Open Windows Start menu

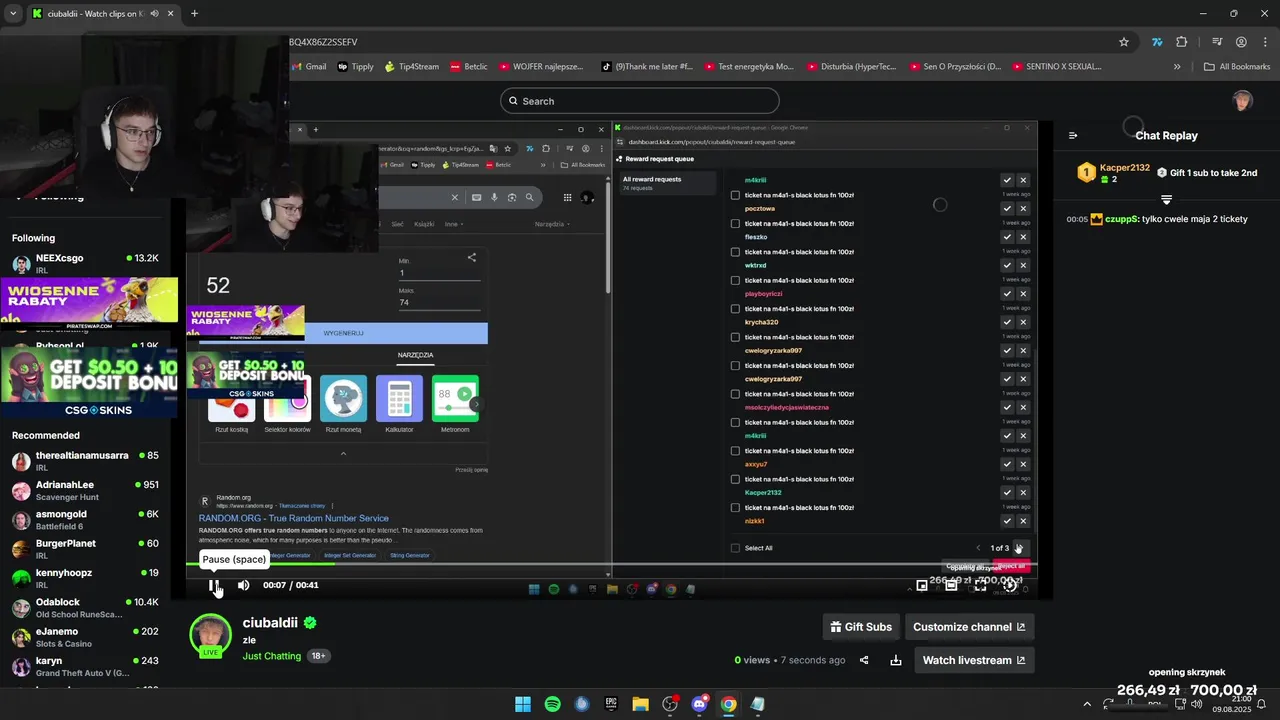click(523, 704)
